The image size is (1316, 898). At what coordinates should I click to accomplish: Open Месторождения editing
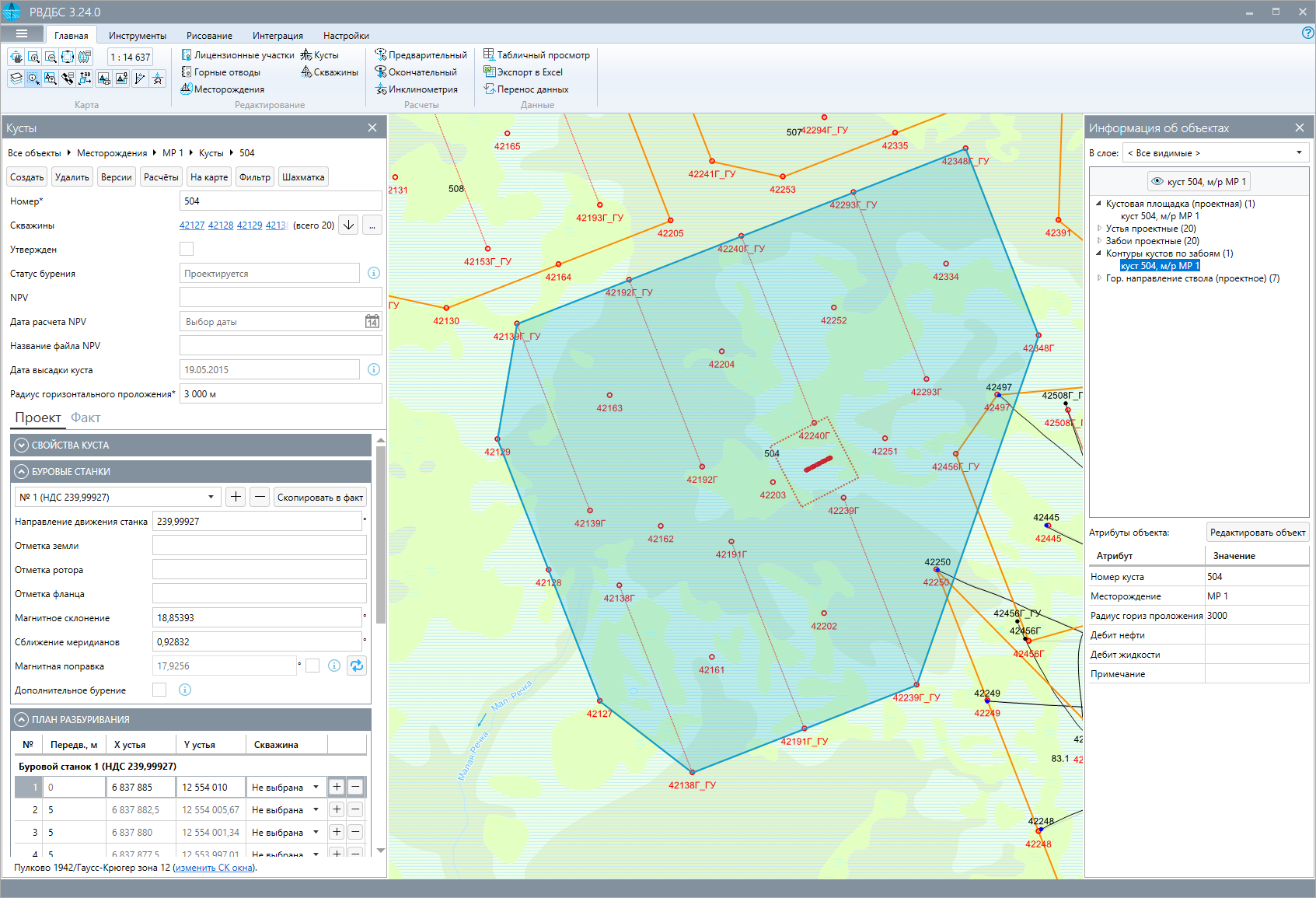222,89
